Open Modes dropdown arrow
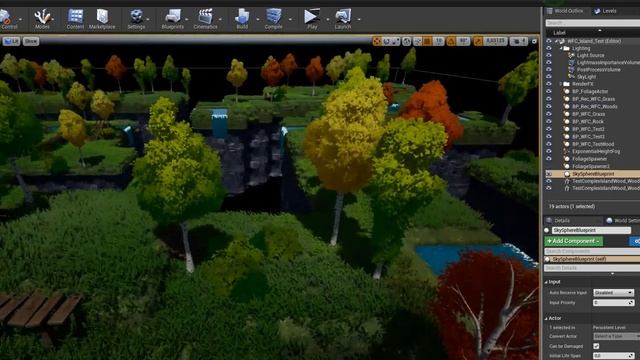 [x=53, y=19]
